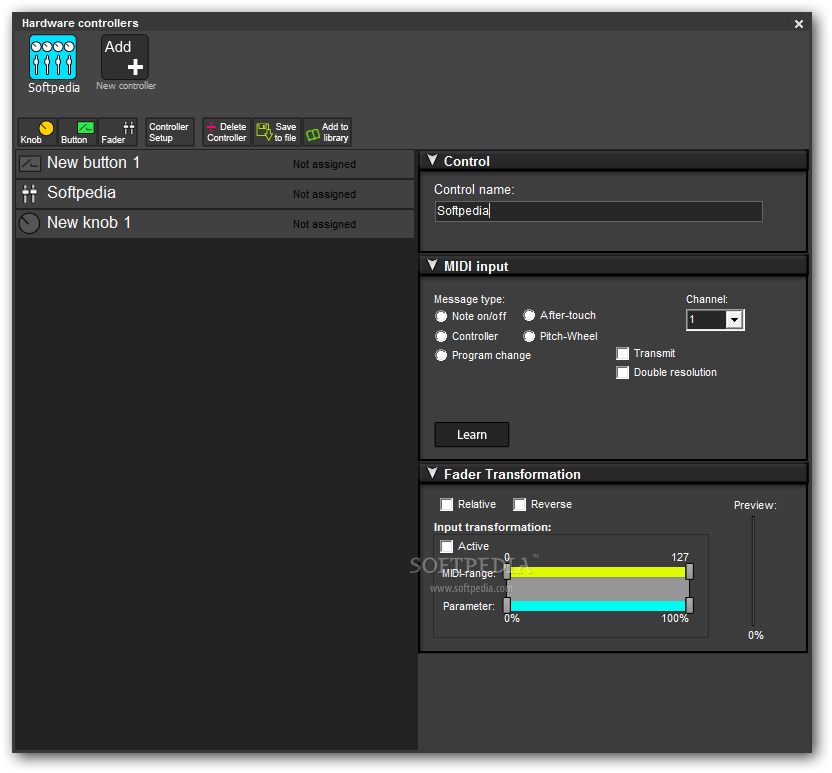The width and height of the screenshot is (832, 773).
Task: Click Not assigned for New button 1
Action: click(x=324, y=164)
